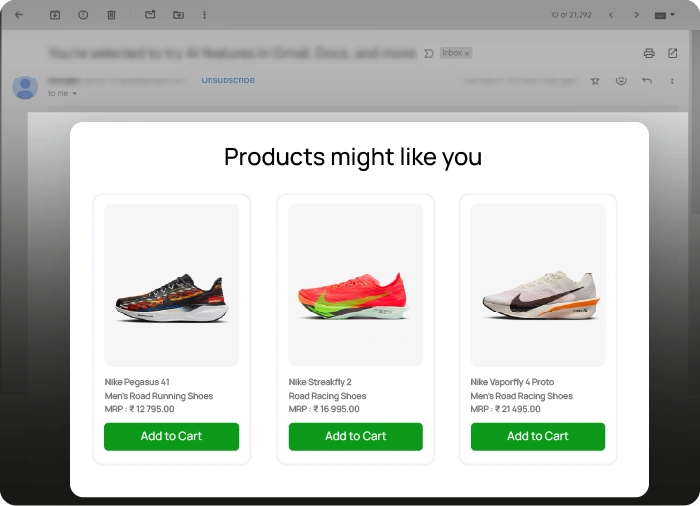This screenshot has height=506, width=700.
Task: Click the '10 of 21,292' counter
Action: click(x=571, y=15)
